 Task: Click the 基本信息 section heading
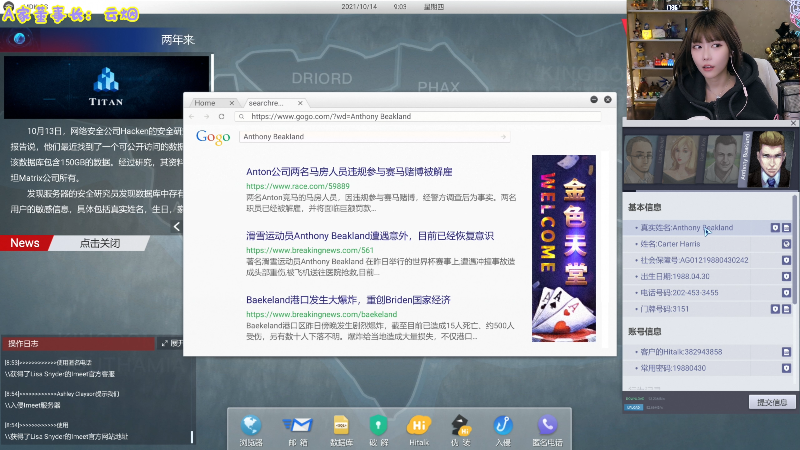[x=644, y=207]
